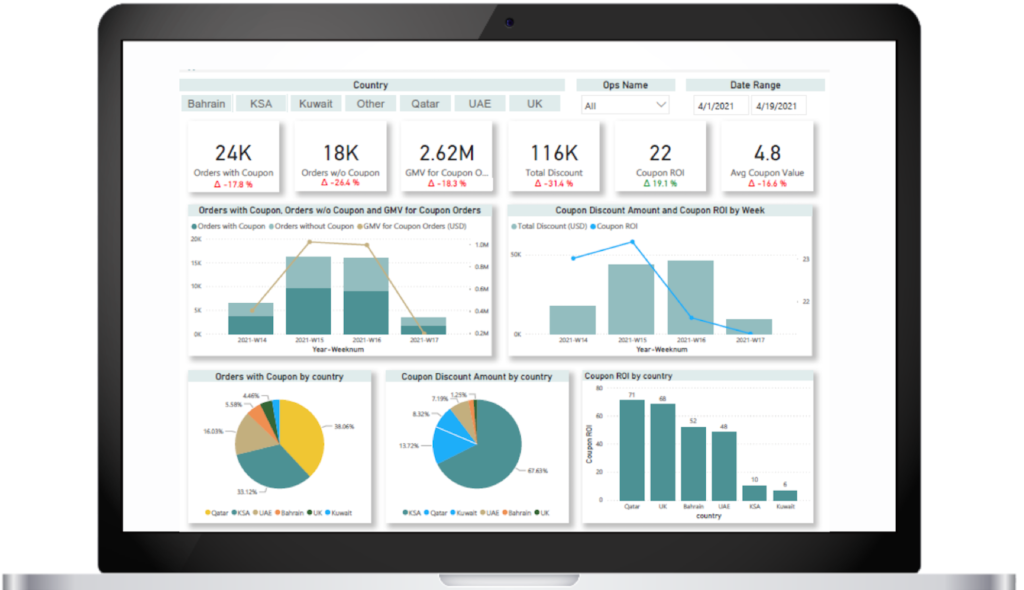
Task: Click the Kuwait bar in Coupon ROI chart
Action: (785, 495)
